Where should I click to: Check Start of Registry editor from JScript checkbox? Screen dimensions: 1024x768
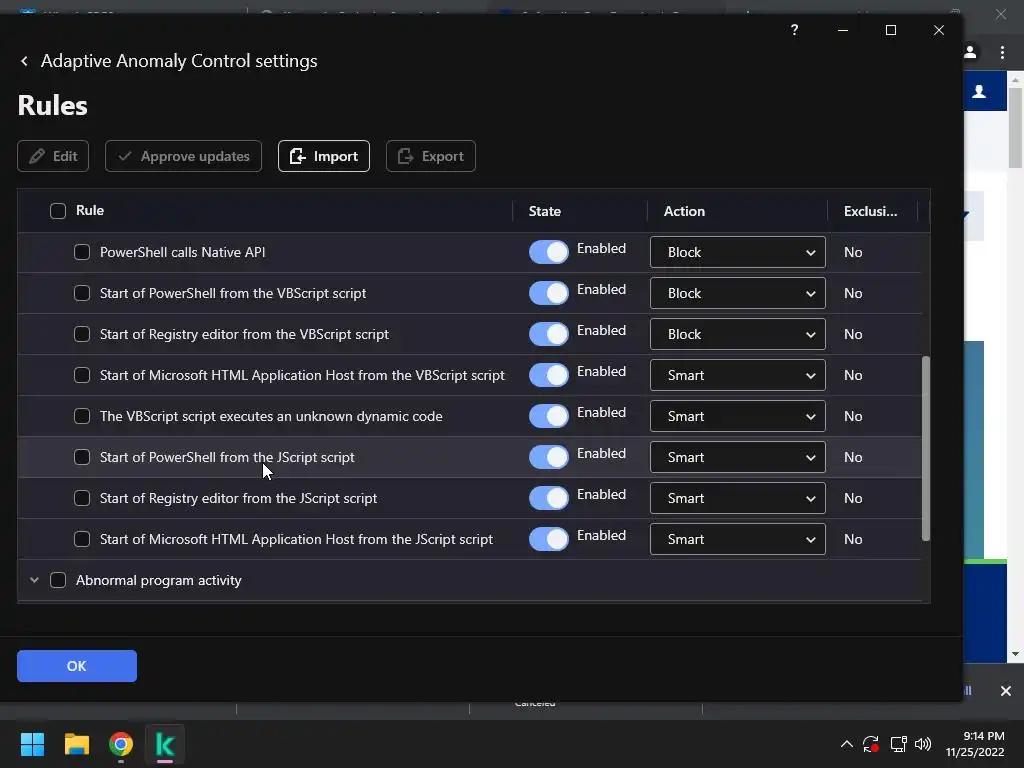click(x=82, y=498)
